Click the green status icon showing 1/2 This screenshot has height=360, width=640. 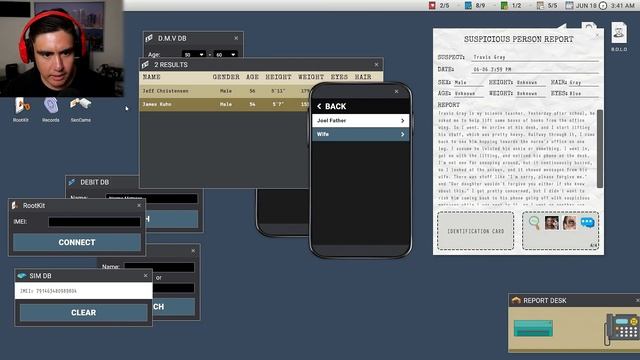tap(504, 5)
